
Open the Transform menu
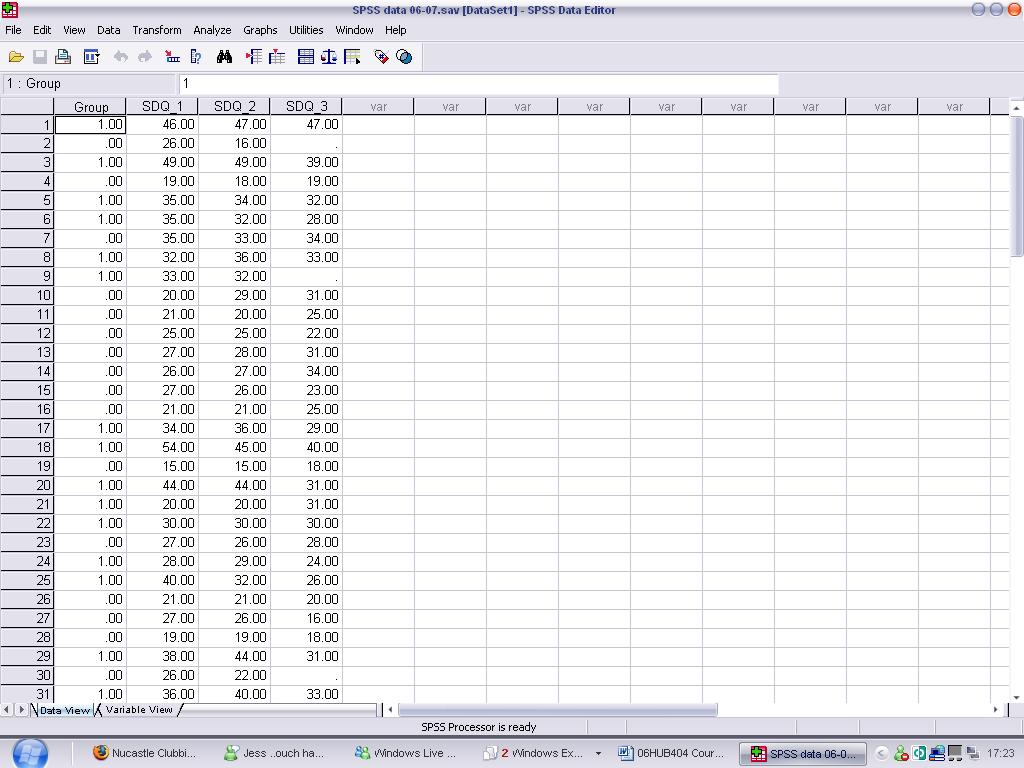(x=157, y=30)
